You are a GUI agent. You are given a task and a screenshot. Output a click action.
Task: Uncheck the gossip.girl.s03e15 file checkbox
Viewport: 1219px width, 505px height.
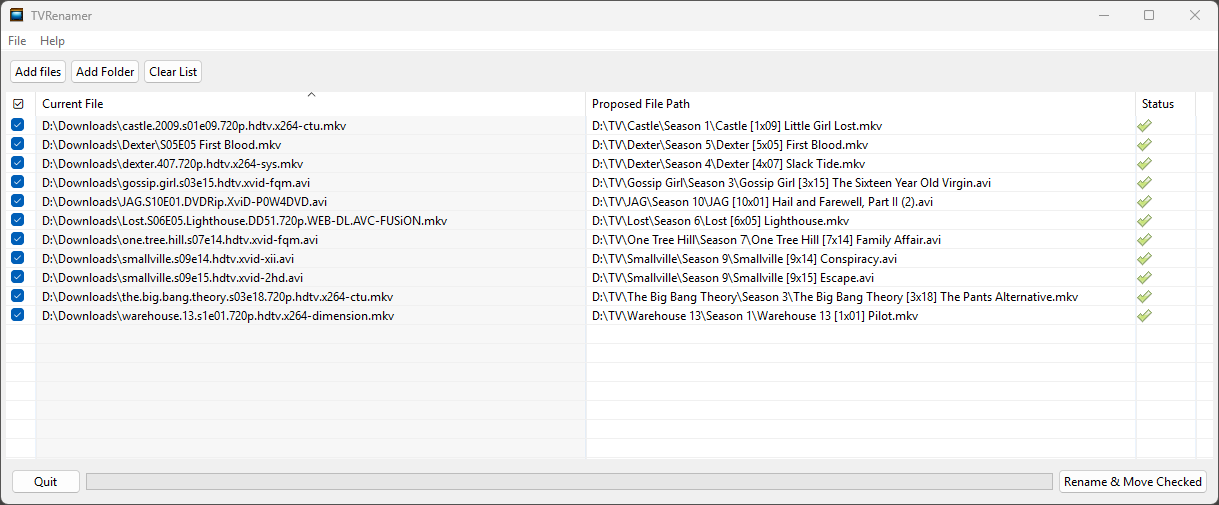[x=18, y=183]
